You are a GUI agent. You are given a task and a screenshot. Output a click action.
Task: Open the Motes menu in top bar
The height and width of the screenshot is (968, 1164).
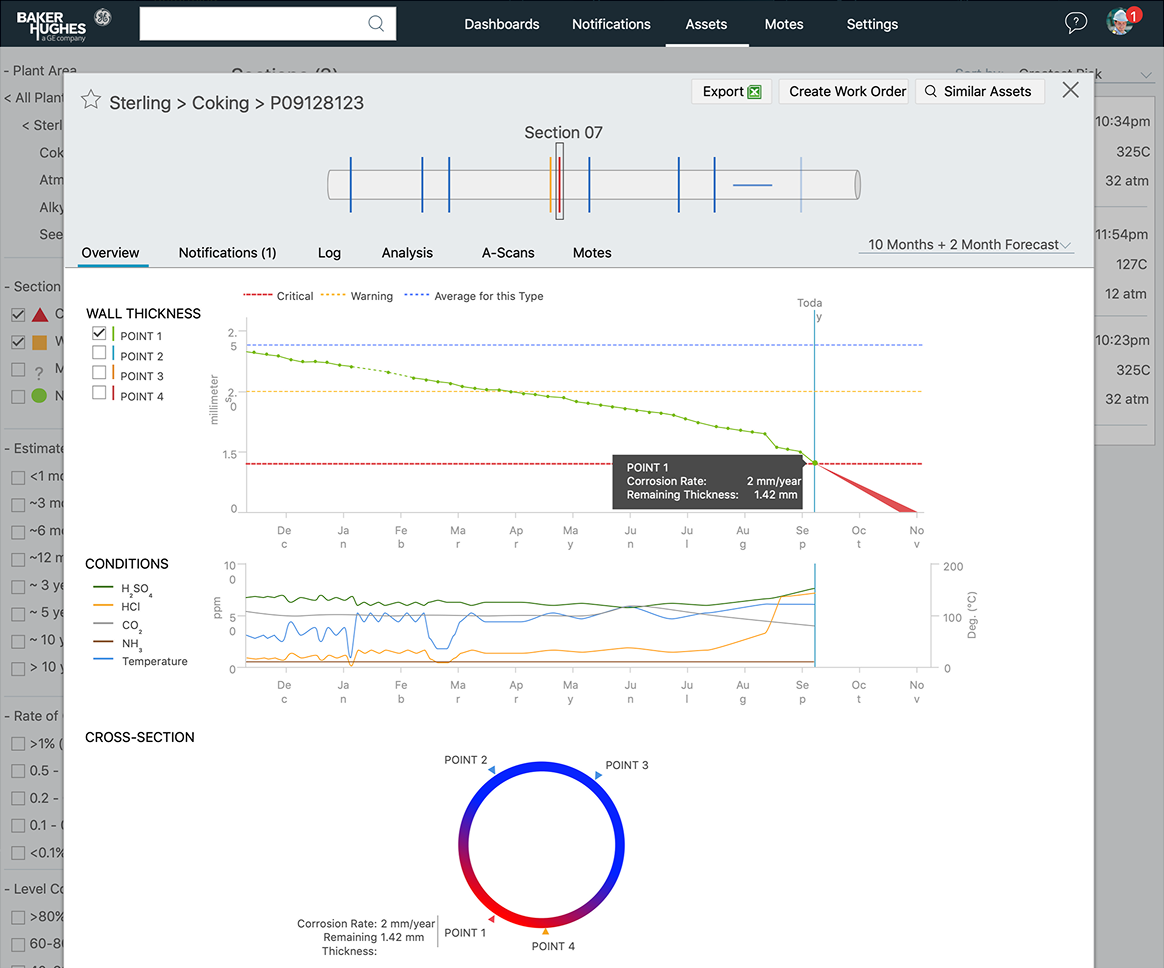tap(784, 24)
